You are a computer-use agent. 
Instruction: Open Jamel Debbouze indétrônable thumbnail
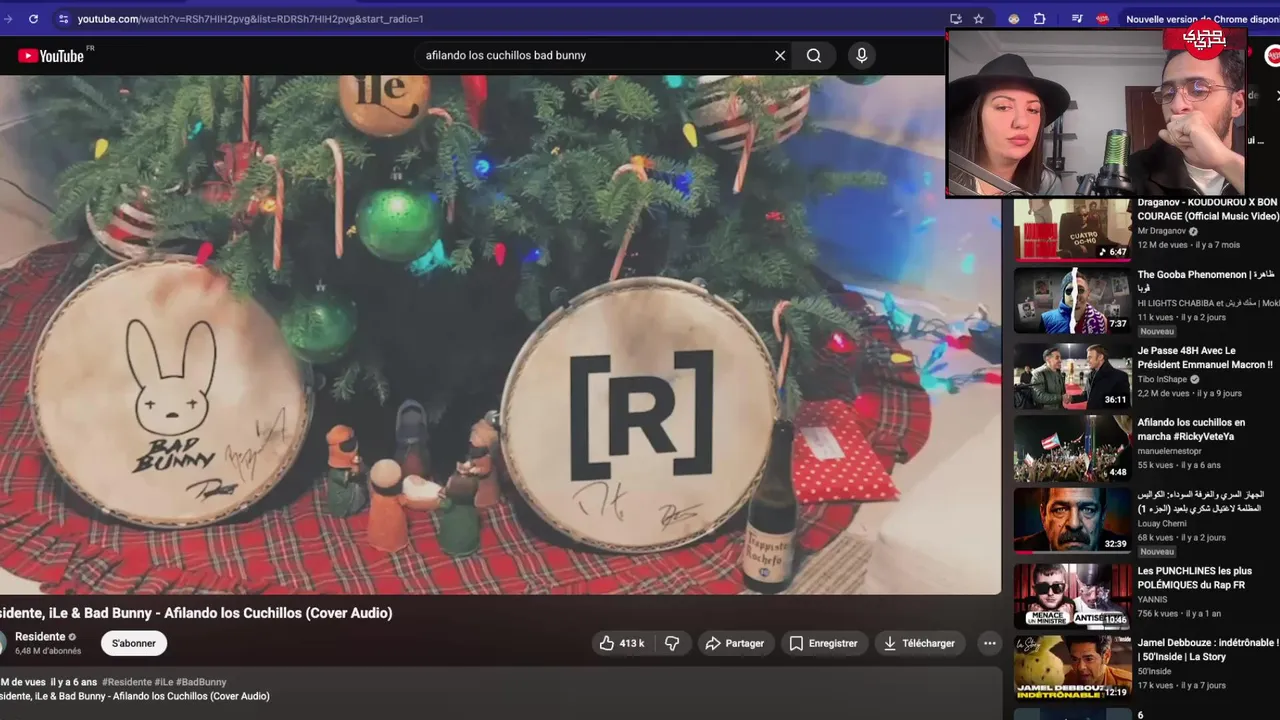pyautogui.click(x=1072, y=667)
